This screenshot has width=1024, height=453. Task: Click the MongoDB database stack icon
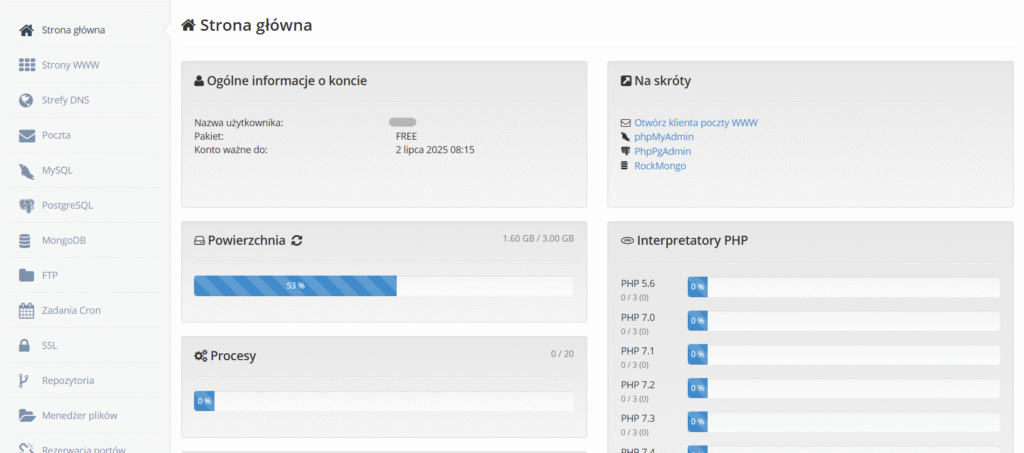click(x=25, y=241)
